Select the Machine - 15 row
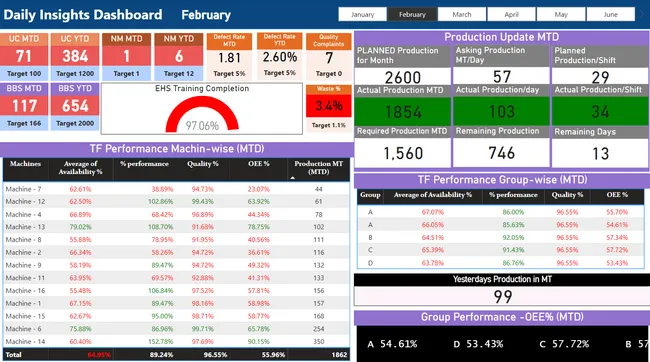The width and height of the screenshot is (650, 362). click(x=176, y=316)
